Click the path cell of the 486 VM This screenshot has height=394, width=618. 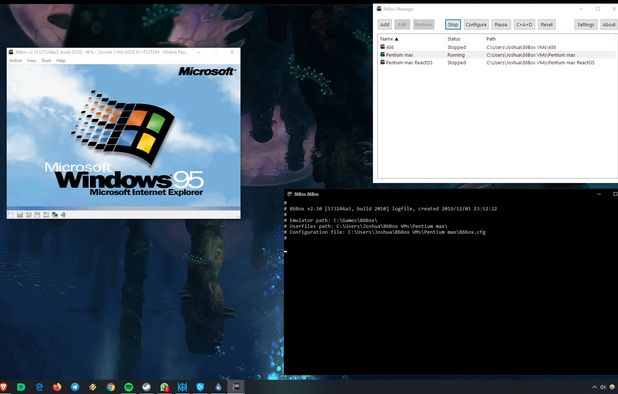(521, 47)
